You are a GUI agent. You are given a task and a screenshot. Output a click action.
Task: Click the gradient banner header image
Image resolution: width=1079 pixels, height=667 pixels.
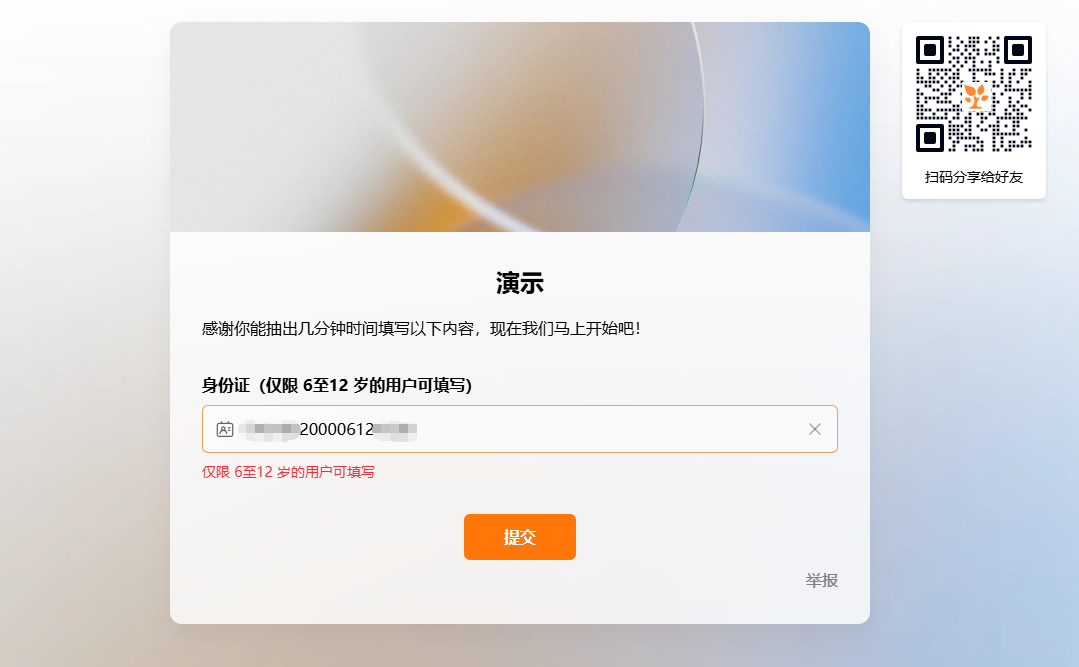point(520,127)
